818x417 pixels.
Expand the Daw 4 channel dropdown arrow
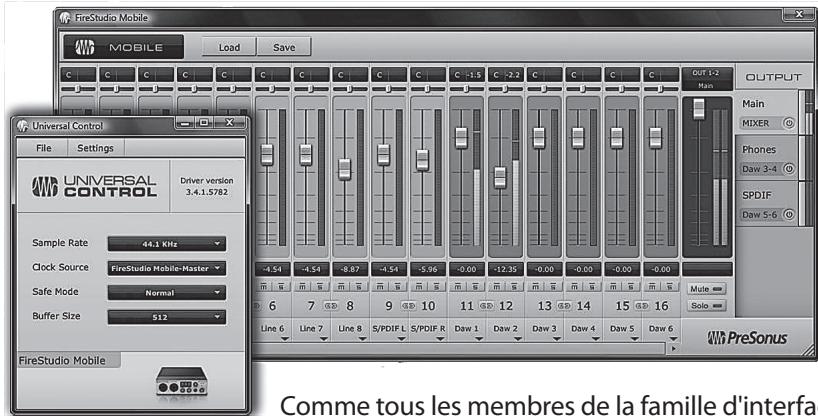(x=596, y=339)
